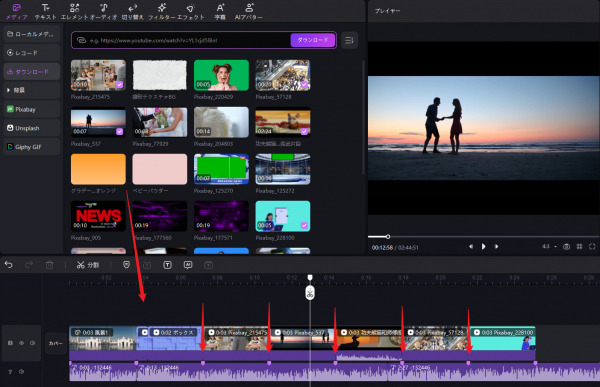This screenshot has width=600, height=387.
Task: Select the green screen Pixabay_220429 thumbnail
Action: pyautogui.click(x=221, y=75)
